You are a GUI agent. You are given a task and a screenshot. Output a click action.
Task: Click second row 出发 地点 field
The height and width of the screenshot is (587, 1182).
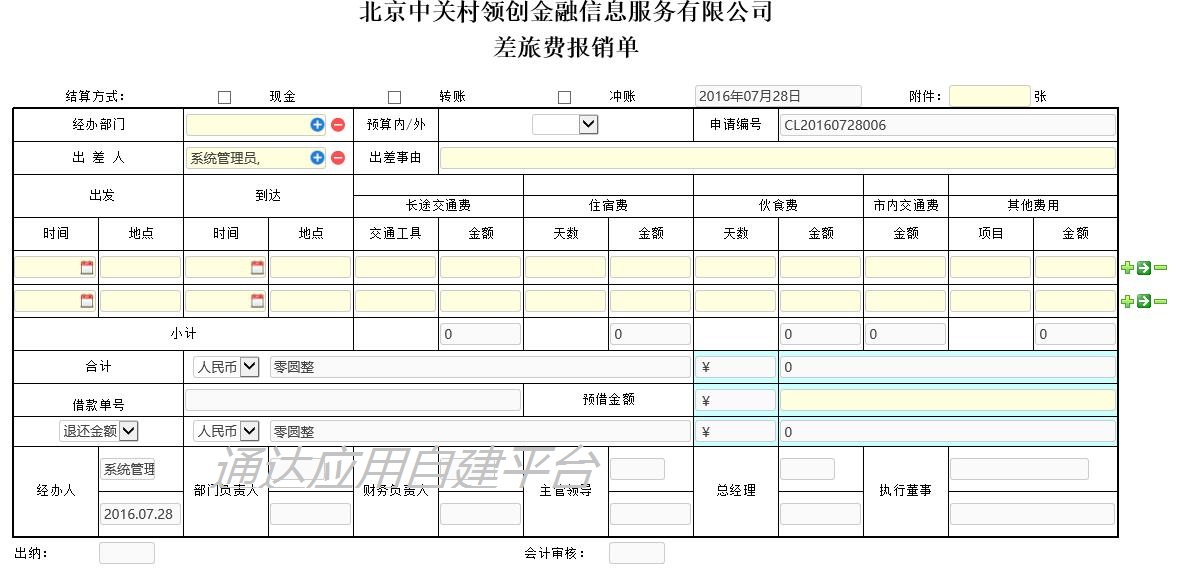coord(141,301)
